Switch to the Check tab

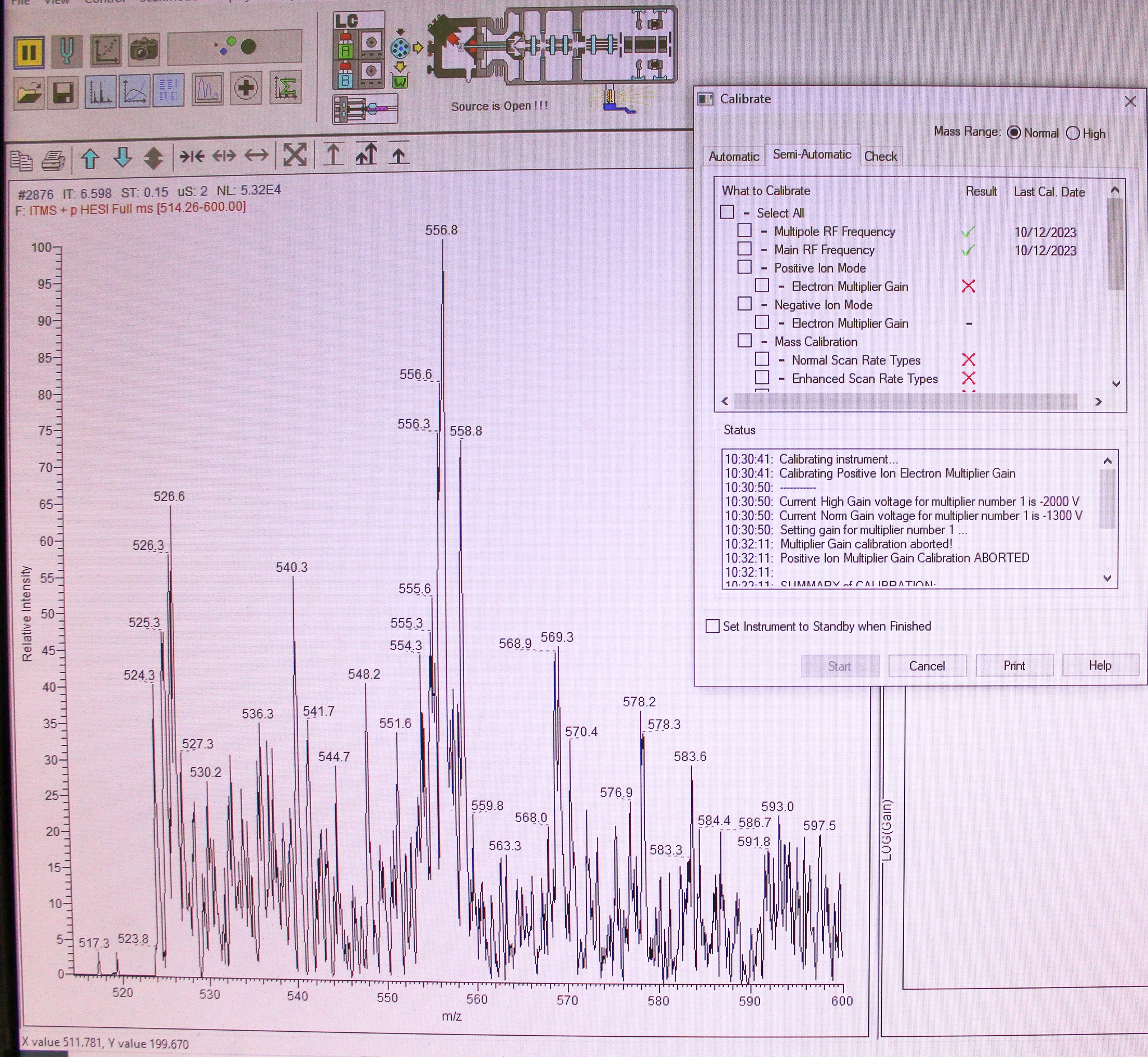pyautogui.click(x=880, y=156)
